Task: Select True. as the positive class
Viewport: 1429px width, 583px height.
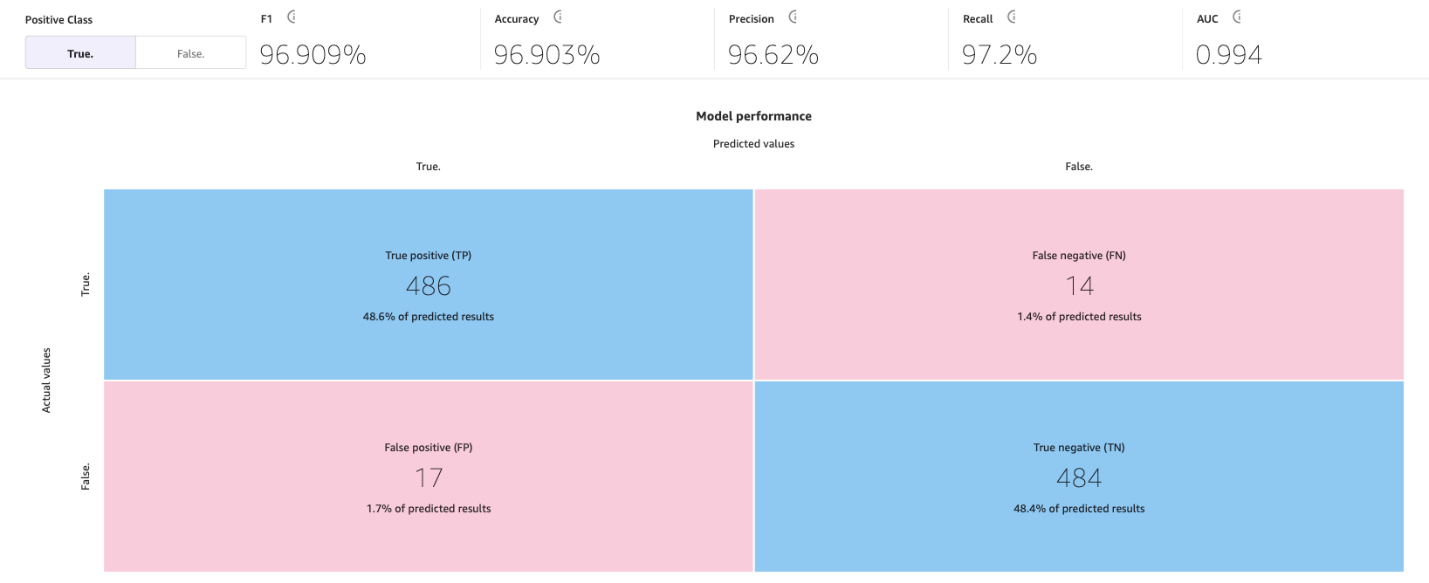Action: pyautogui.click(x=80, y=53)
